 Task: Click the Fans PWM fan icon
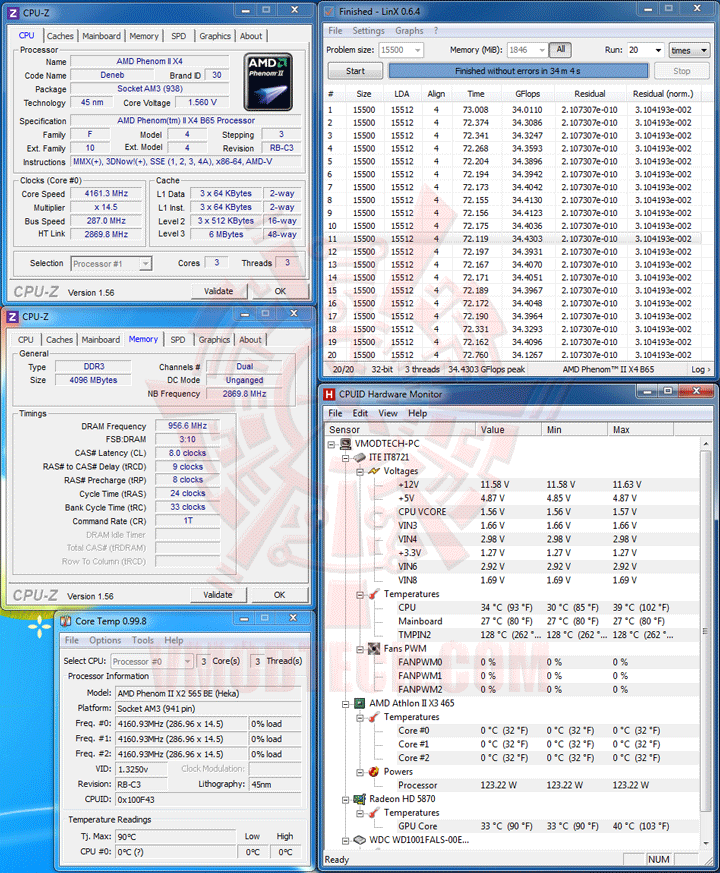click(x=374, y=649)
